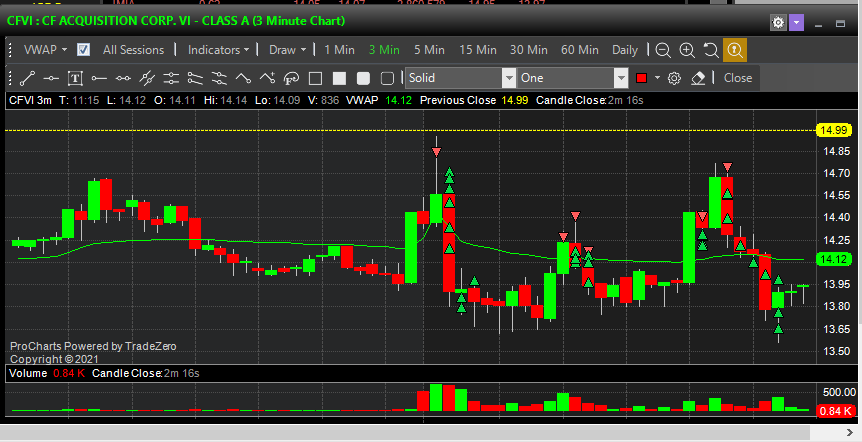Reset chart zoom with rotate arrow icon
Screen dimensions: 862x442
click(x=711, y=50)
